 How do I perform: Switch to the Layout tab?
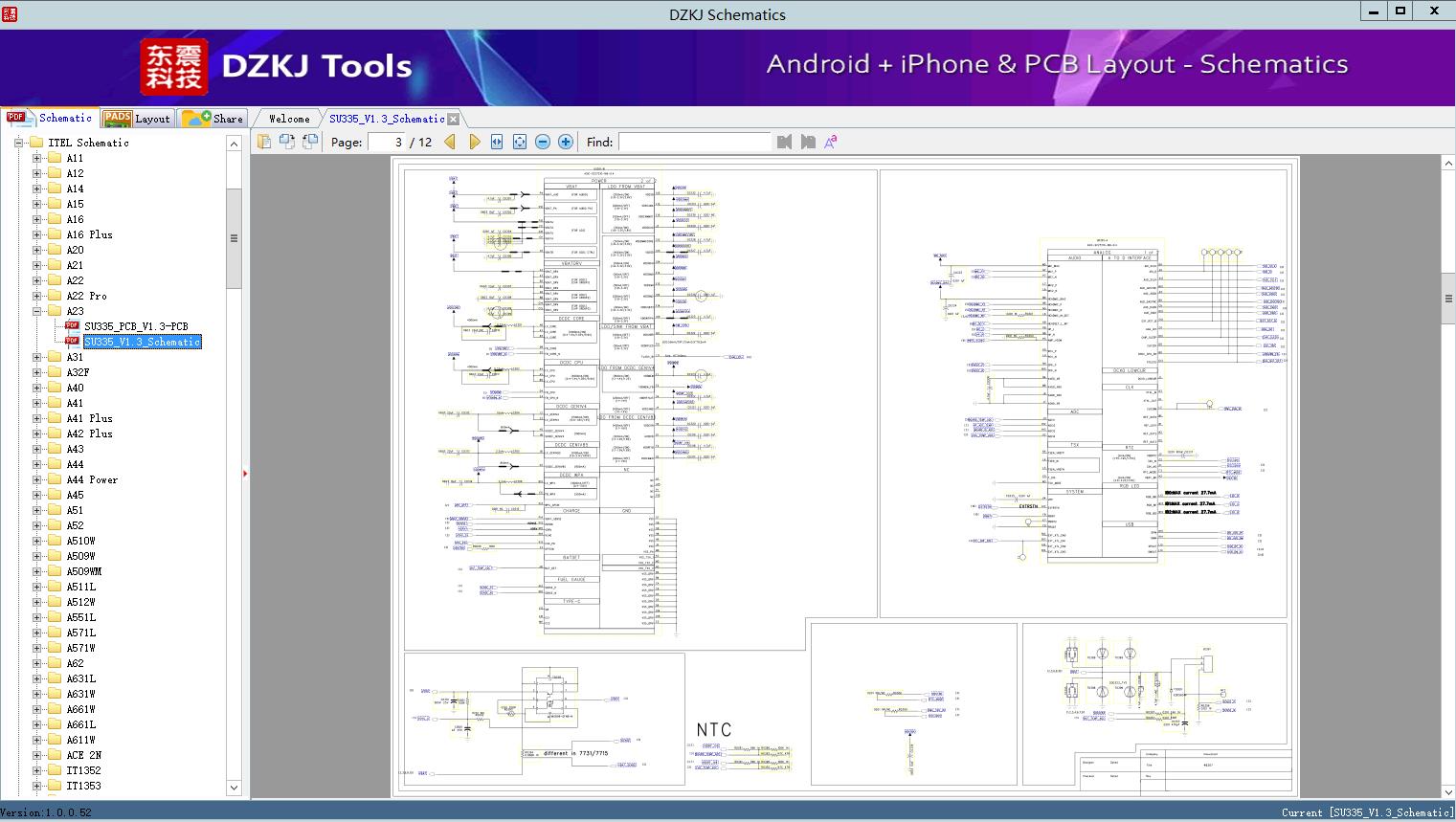pos(138,119)
